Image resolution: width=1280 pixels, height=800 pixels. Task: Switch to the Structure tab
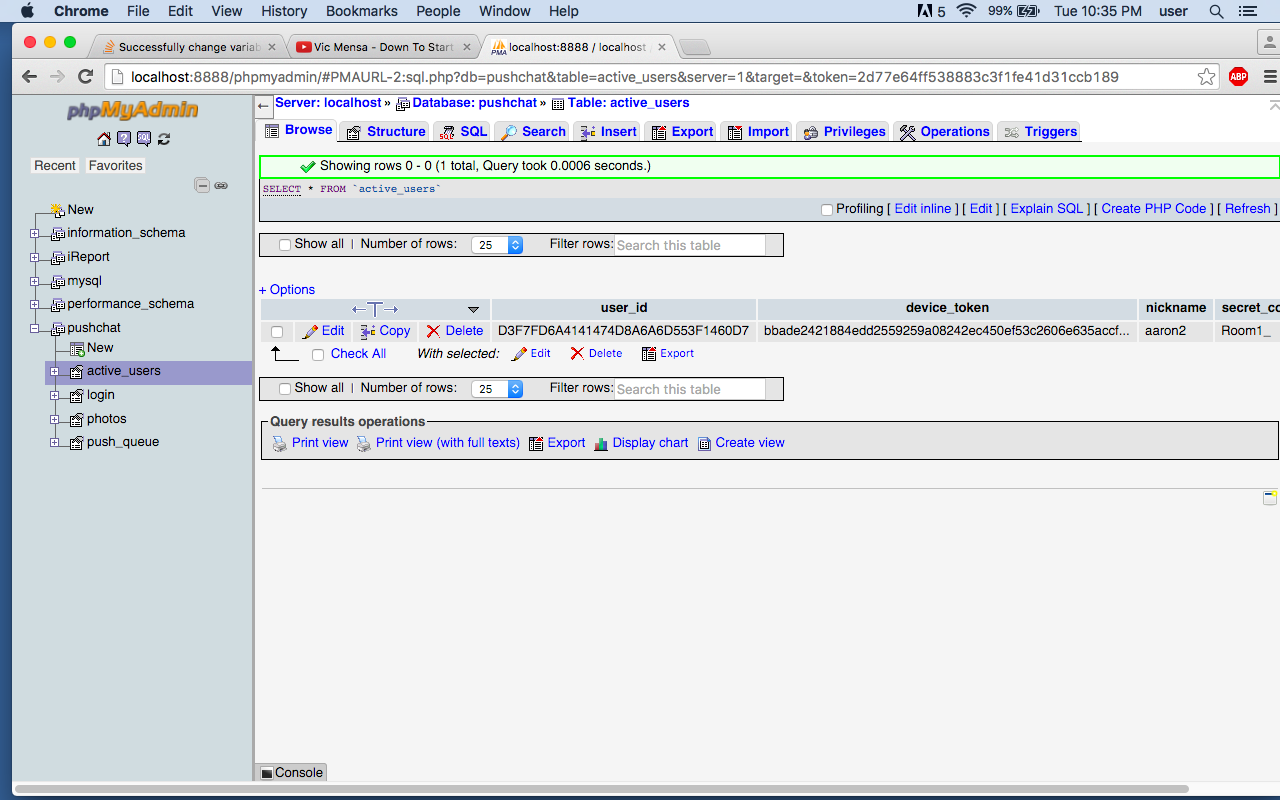(x=385, y=132)
